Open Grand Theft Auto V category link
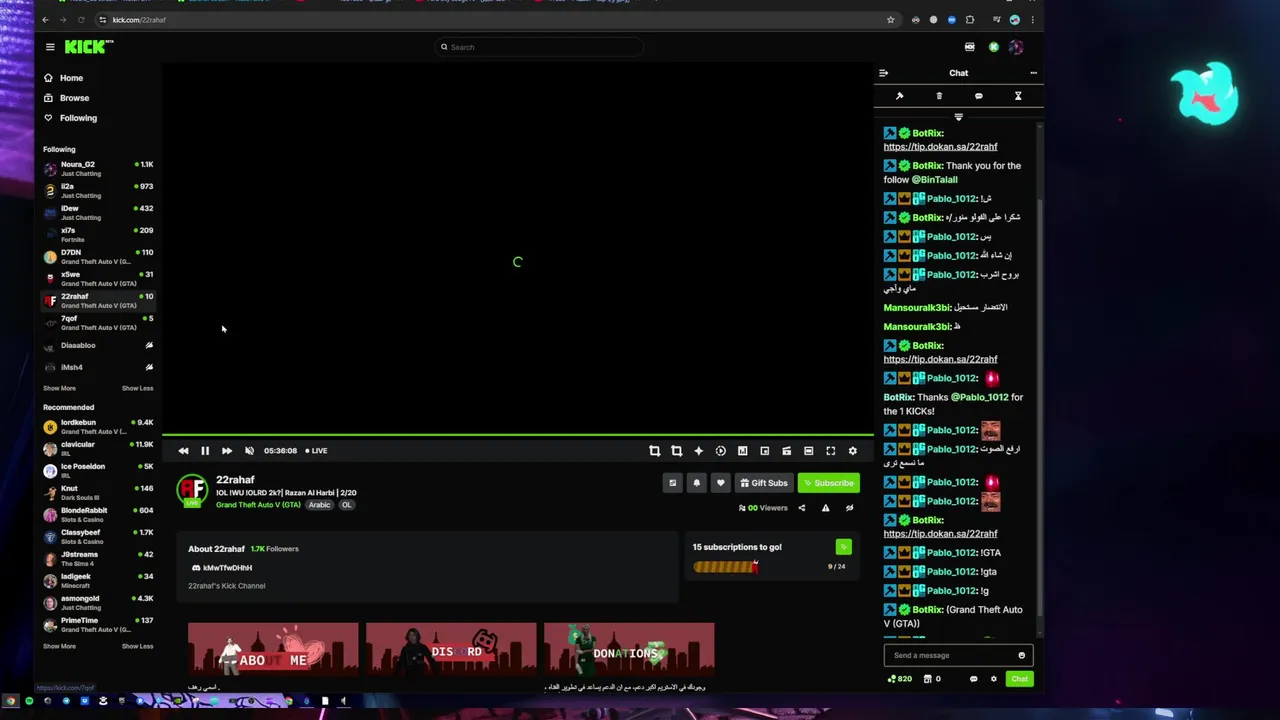The image size is (1280, 720). coord(258,505)
